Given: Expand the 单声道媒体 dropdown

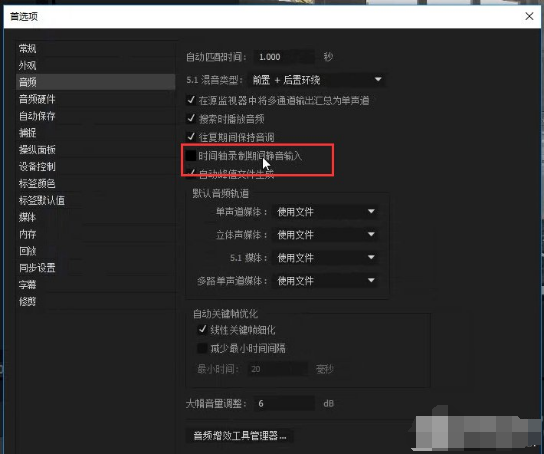Looking at the screenshot, I should [326, 212].
